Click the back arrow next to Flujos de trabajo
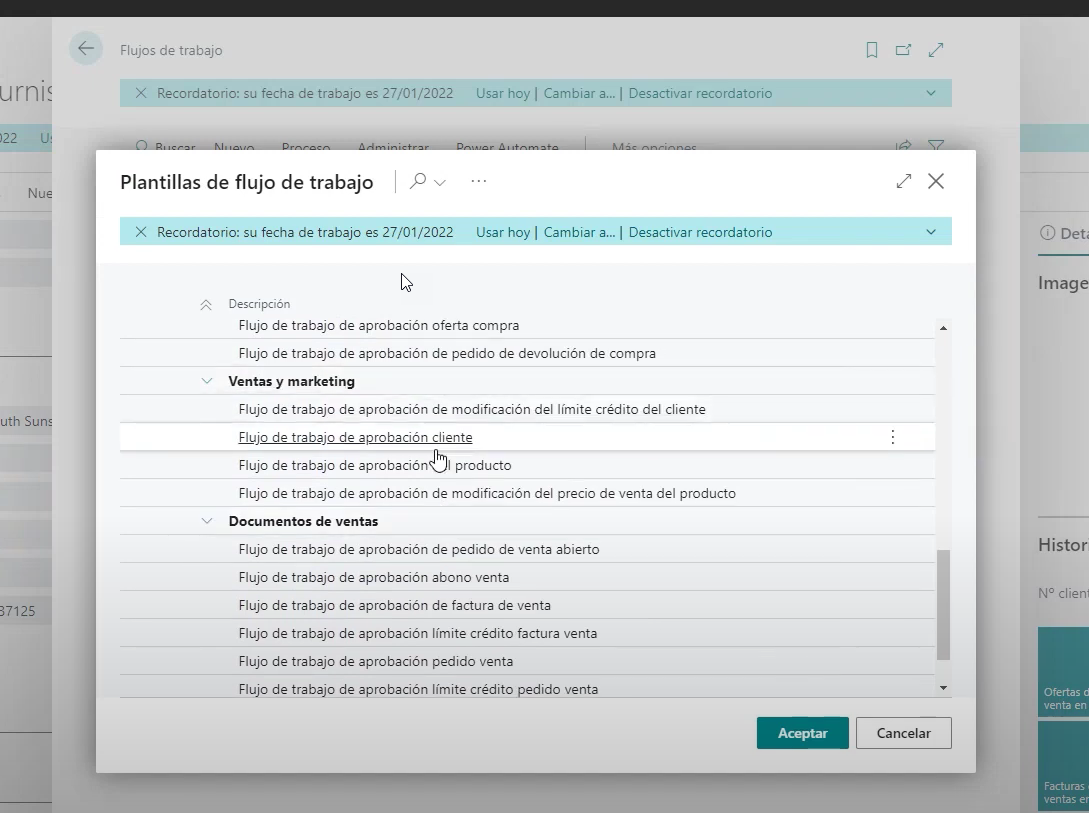The image size is (1089, 813). point(86,49)
